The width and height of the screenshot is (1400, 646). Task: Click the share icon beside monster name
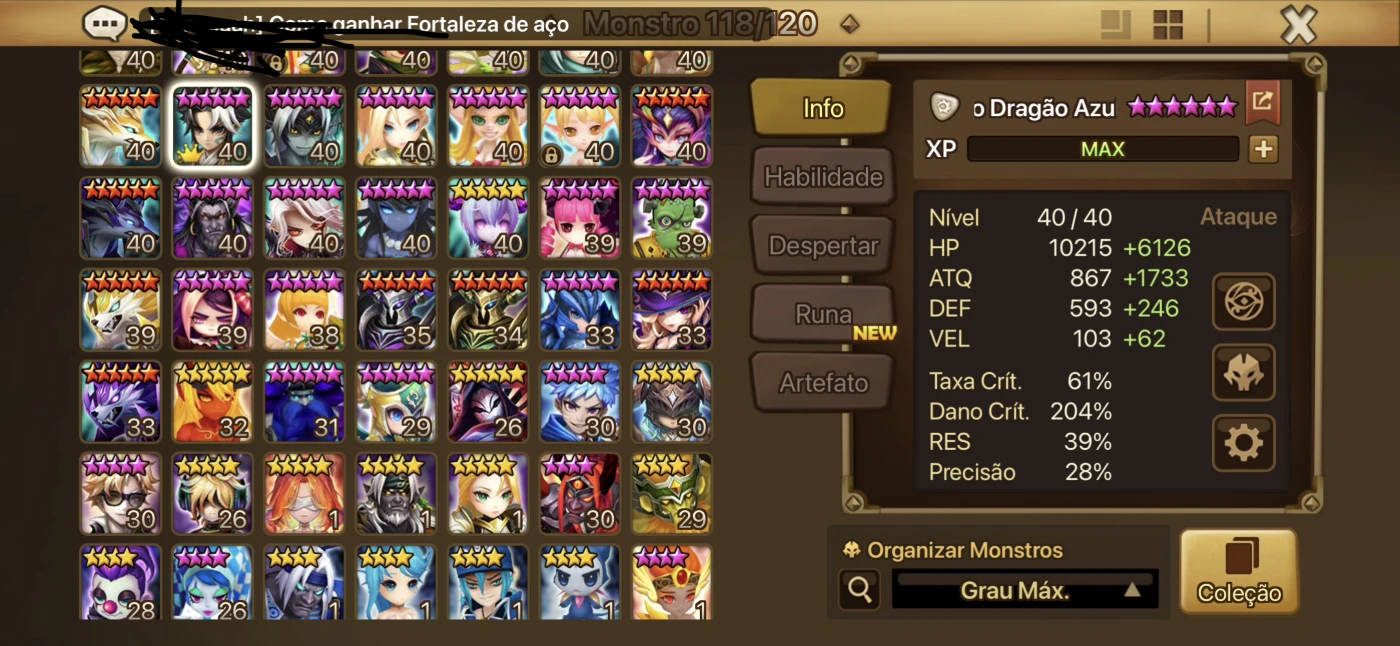click(x=1262, y=102)
